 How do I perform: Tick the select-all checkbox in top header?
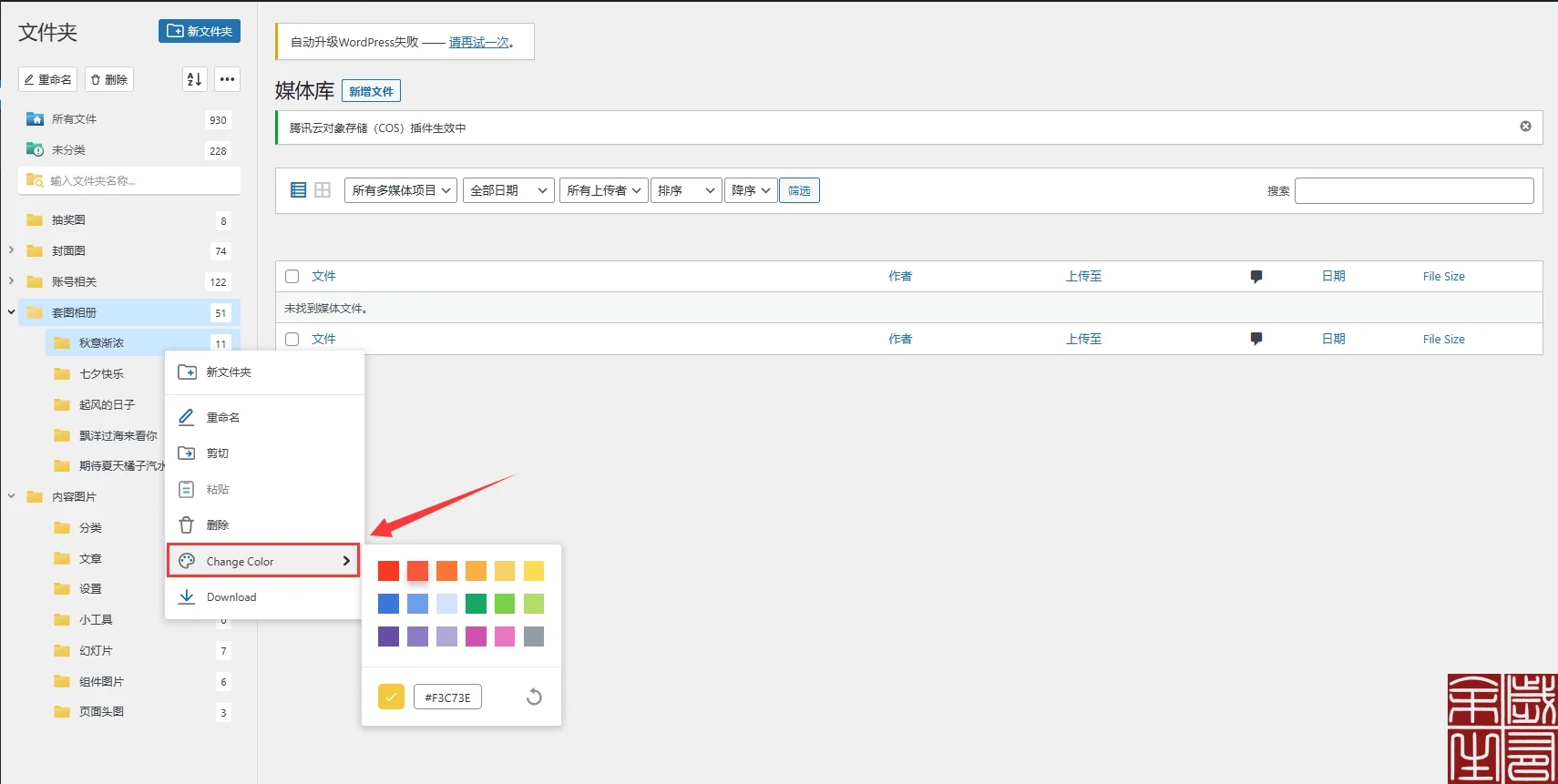pos(292,277)
